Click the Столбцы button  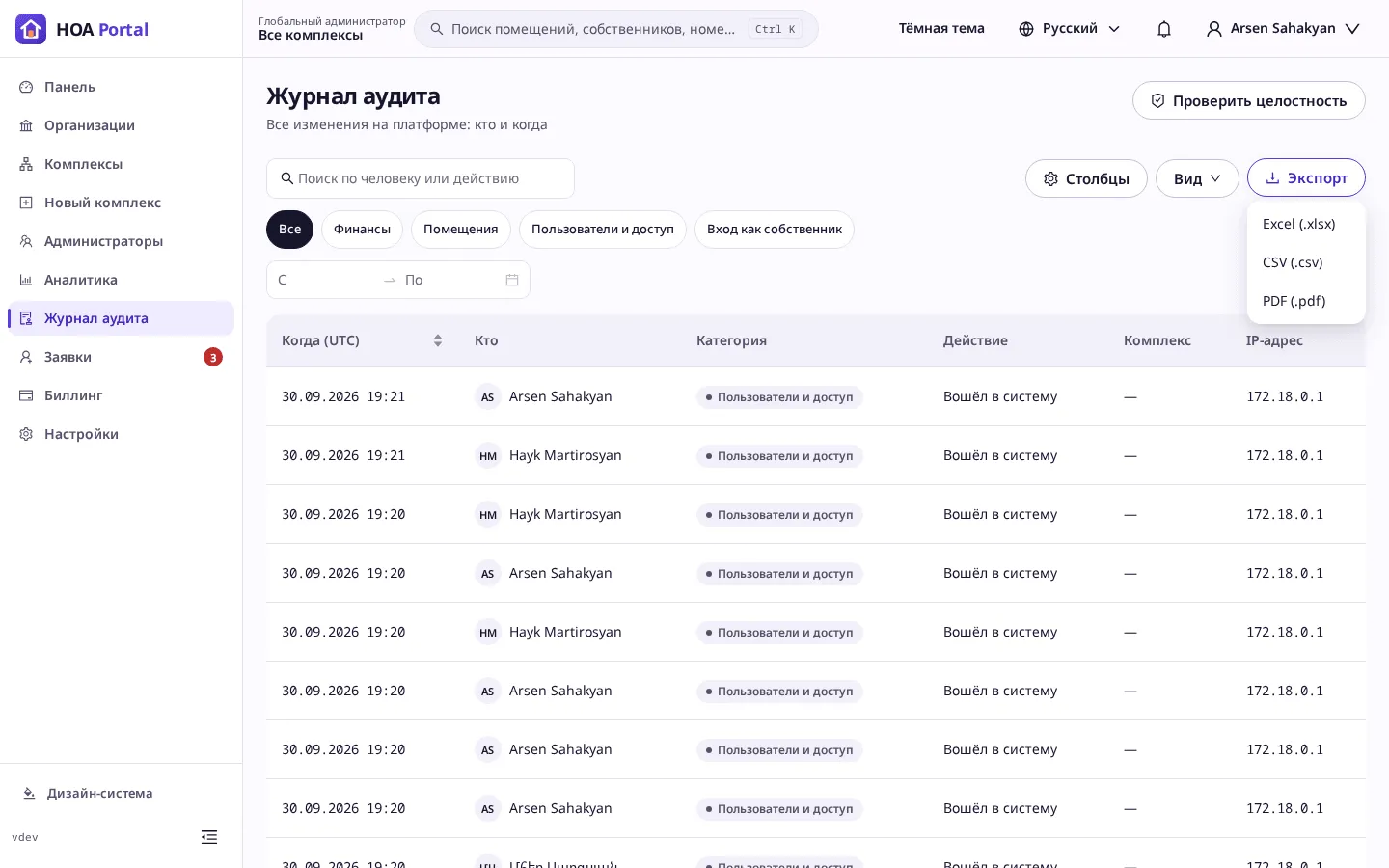[1086, 178]
